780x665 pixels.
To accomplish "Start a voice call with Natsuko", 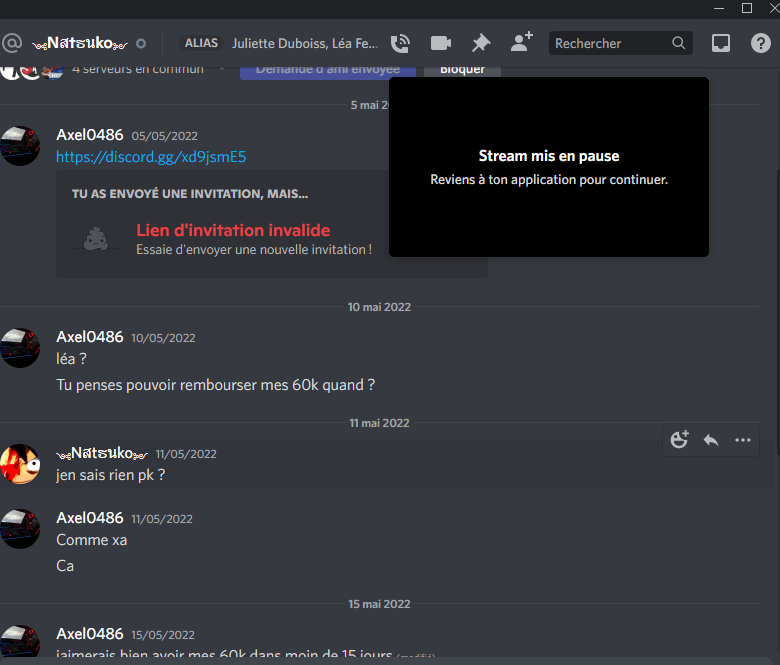I will (x=400, y=43).
